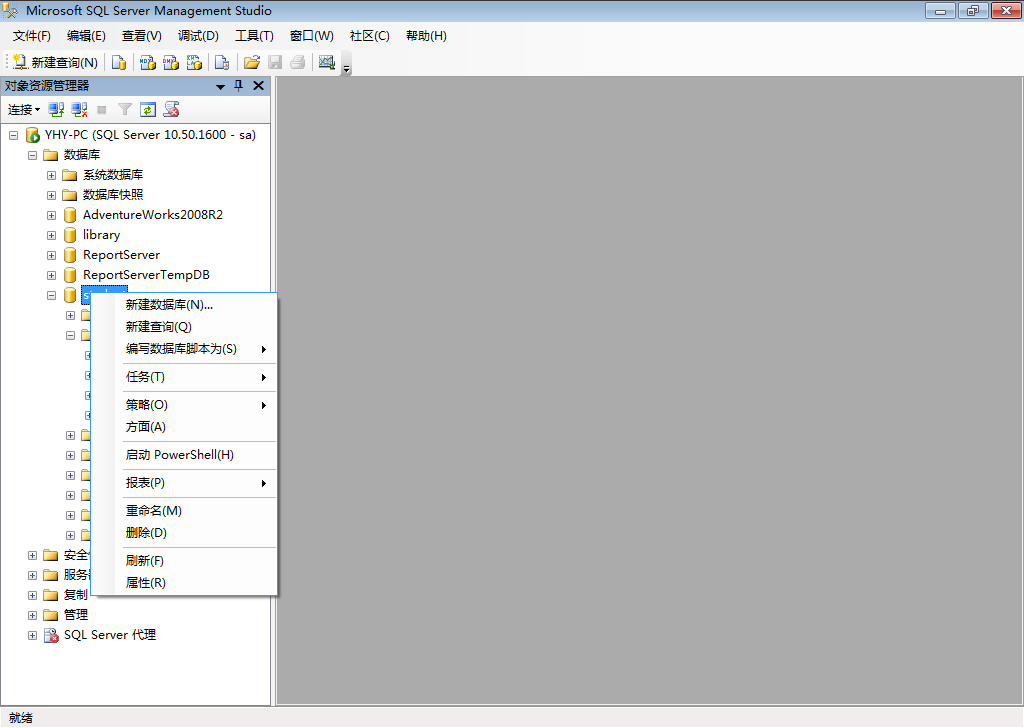Expand the library database node
This screenshot has height=728, width=1024.
tap(51, 235)
